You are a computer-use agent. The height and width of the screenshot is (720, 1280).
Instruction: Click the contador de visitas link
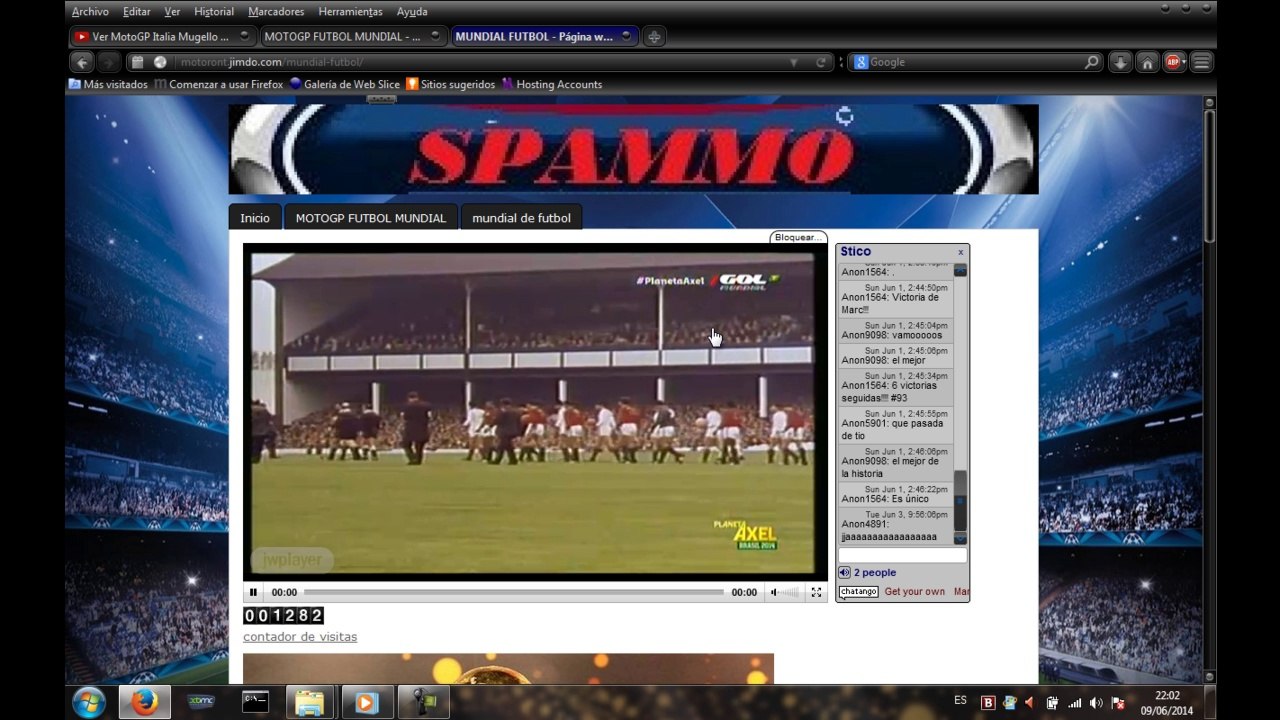pos(300,637)
